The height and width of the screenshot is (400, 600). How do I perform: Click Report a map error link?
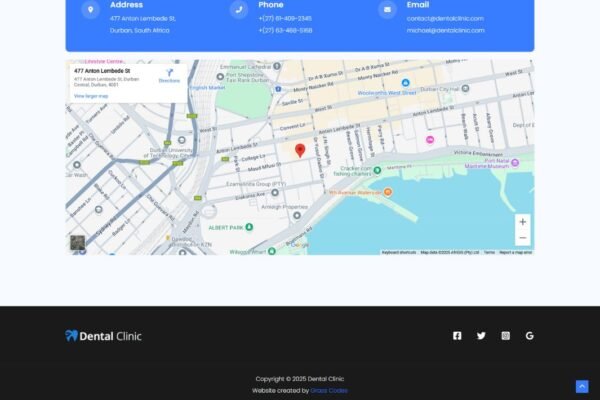click(x=515, y=252)
